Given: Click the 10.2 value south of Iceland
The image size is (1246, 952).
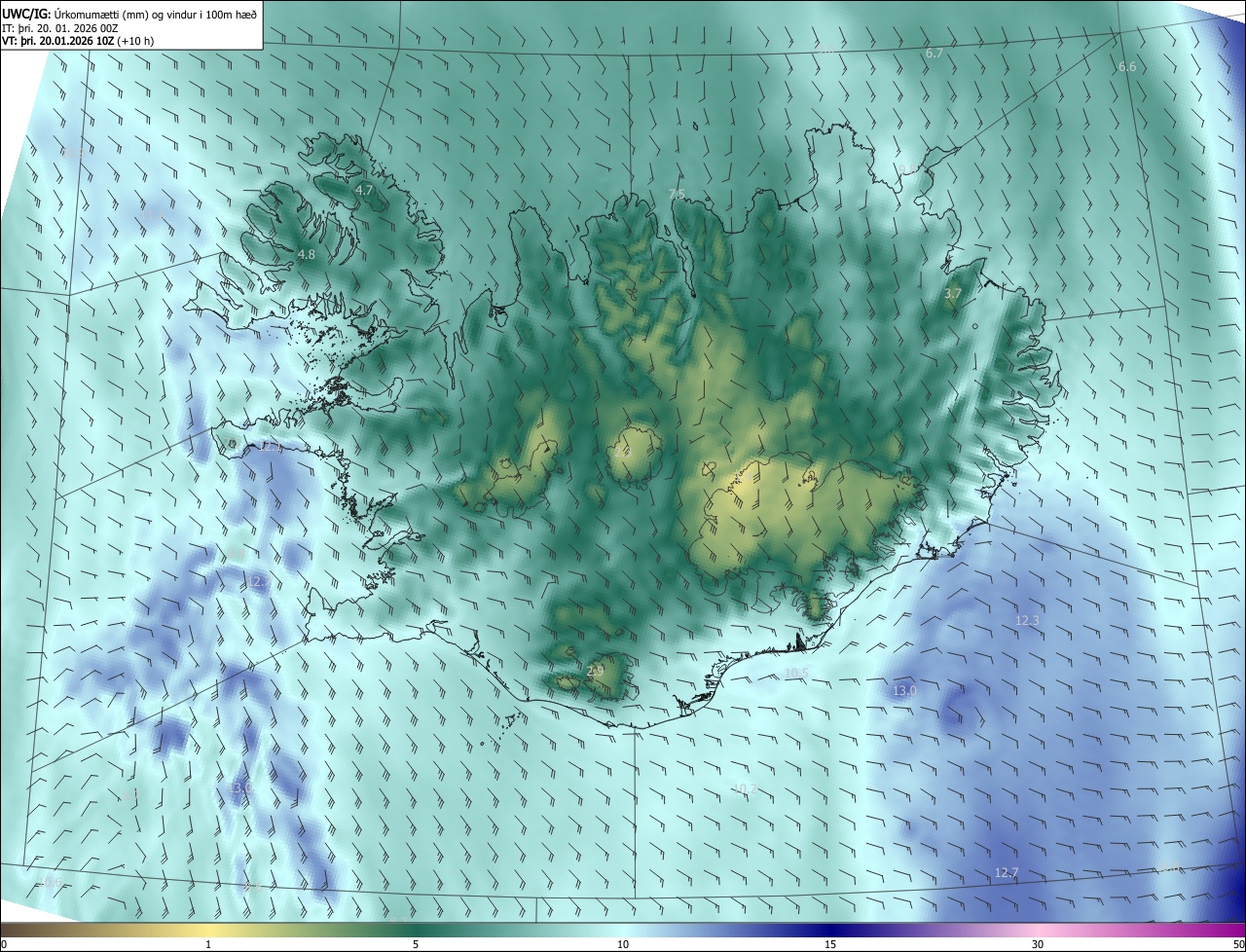Looking at the screenshot, I should (744, 788).
